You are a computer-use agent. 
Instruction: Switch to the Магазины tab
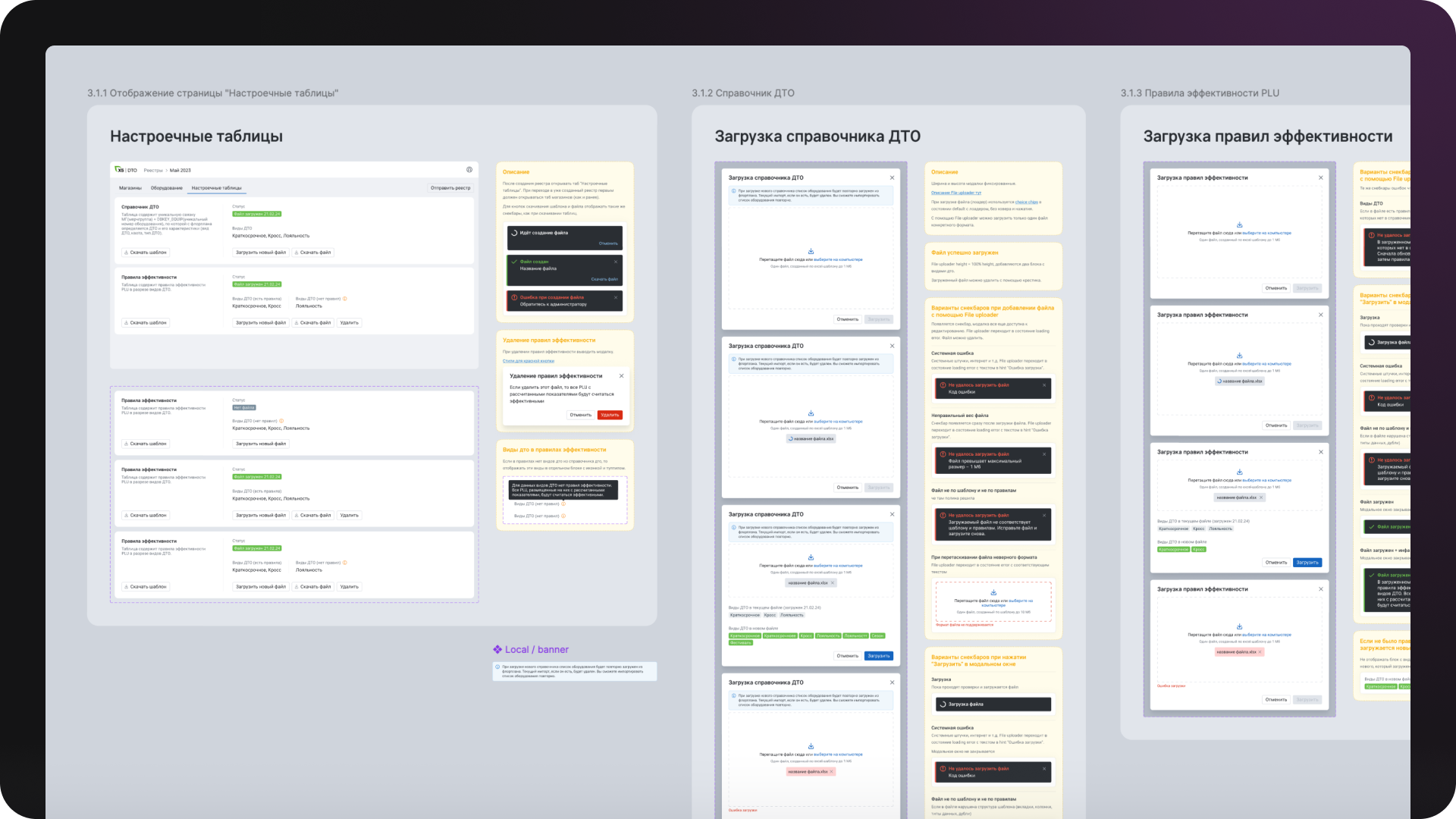coord(130,188)
